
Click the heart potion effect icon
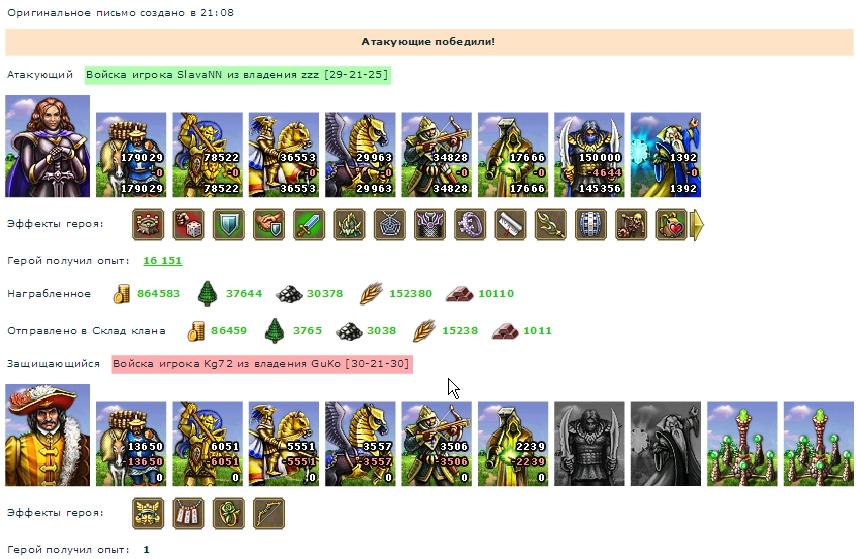(671, 224)
